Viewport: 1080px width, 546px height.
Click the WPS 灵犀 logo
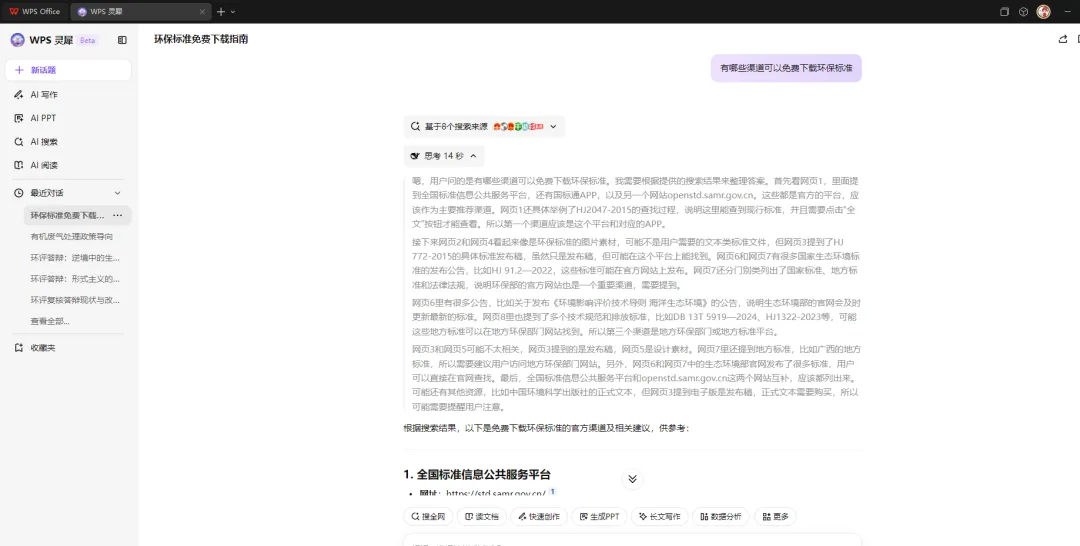coord(17,40)
